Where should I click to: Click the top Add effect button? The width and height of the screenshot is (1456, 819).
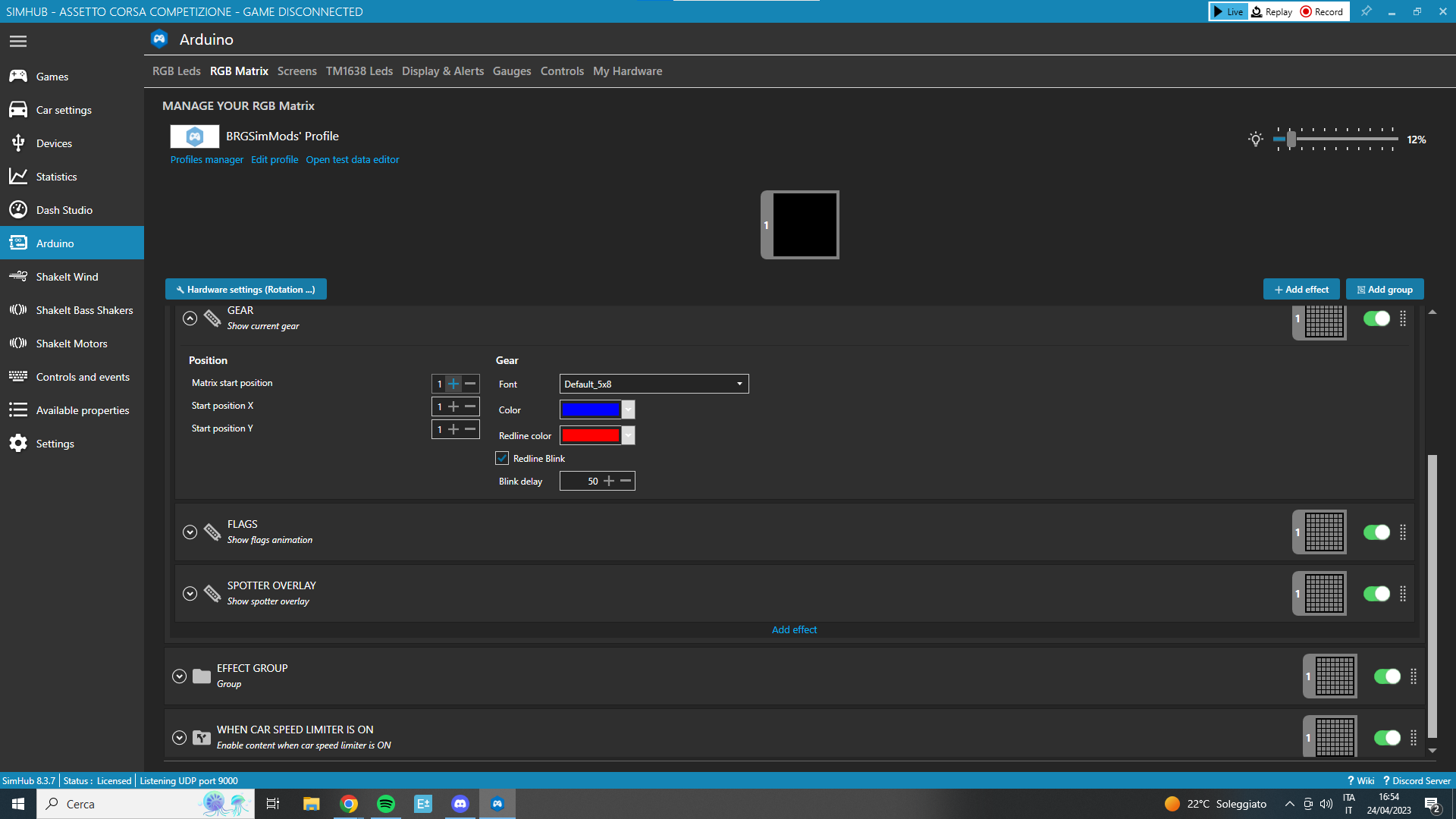[1301, 289]
